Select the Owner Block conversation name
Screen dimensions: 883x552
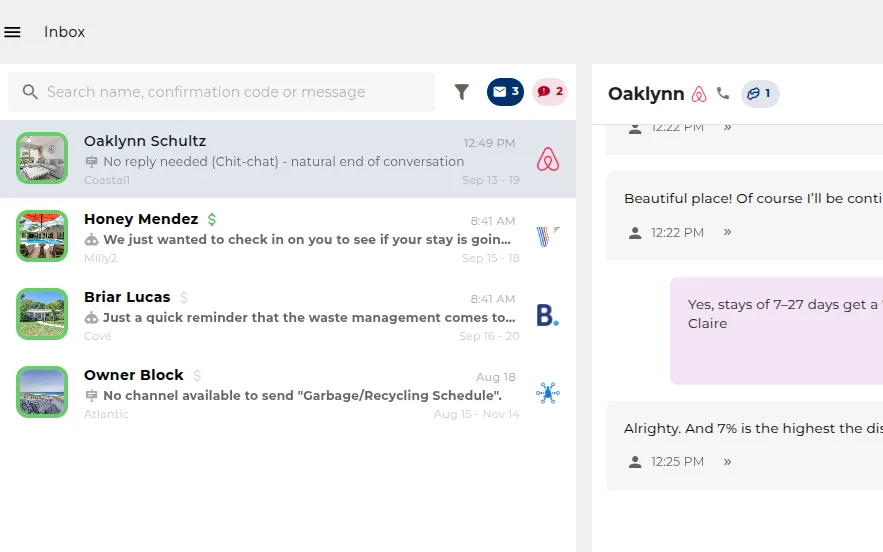[133, 375]
